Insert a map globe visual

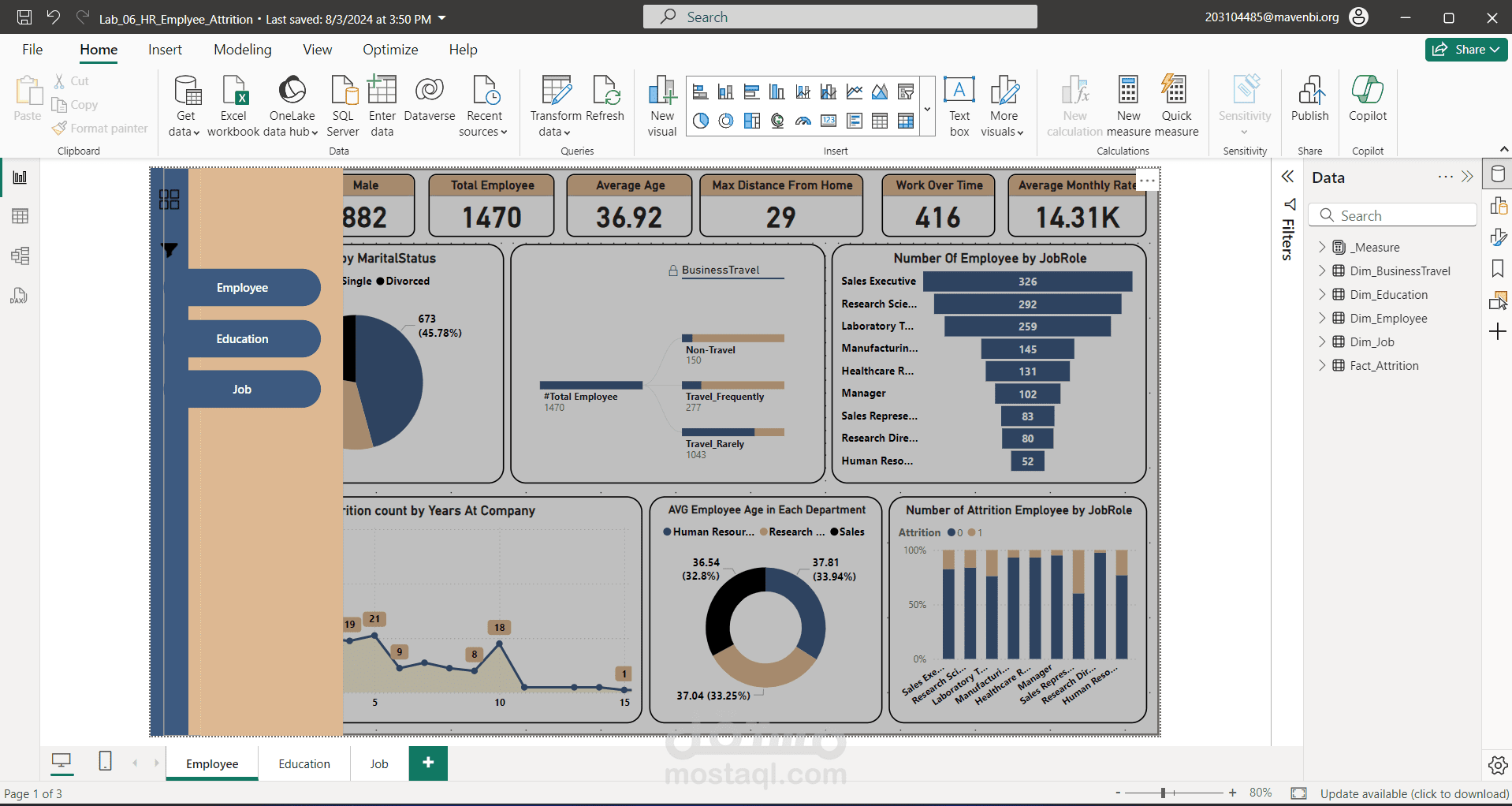coord(777,121)
